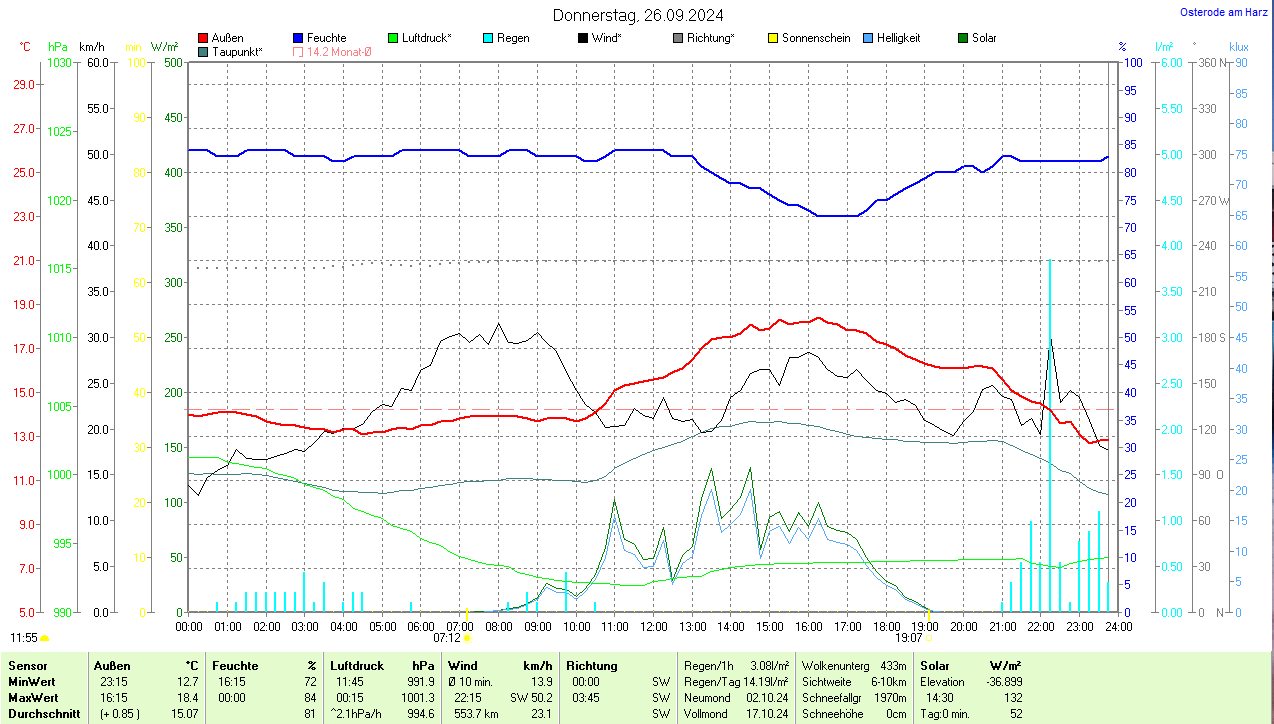Image resolution: width=1274 pixels, height=724 pixels.
Task: Click the 19:07 sunset marker
Action: tap(912, 637)
